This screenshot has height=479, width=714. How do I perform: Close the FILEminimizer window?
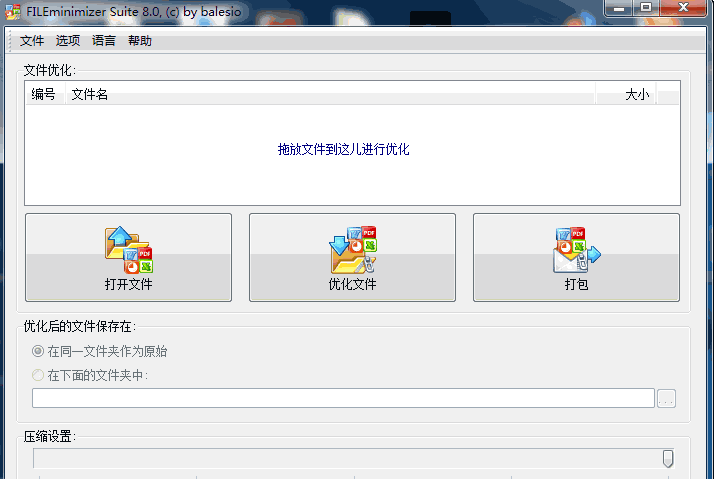[683, 8]
